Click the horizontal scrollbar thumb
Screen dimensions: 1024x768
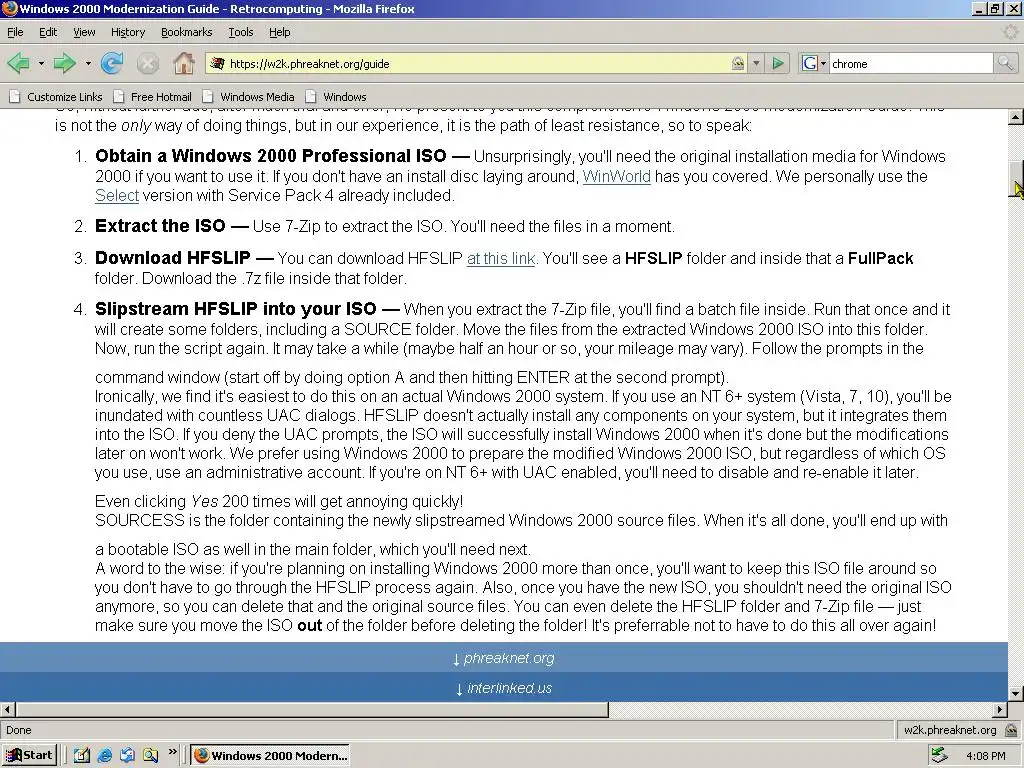(x=312, y=709)
